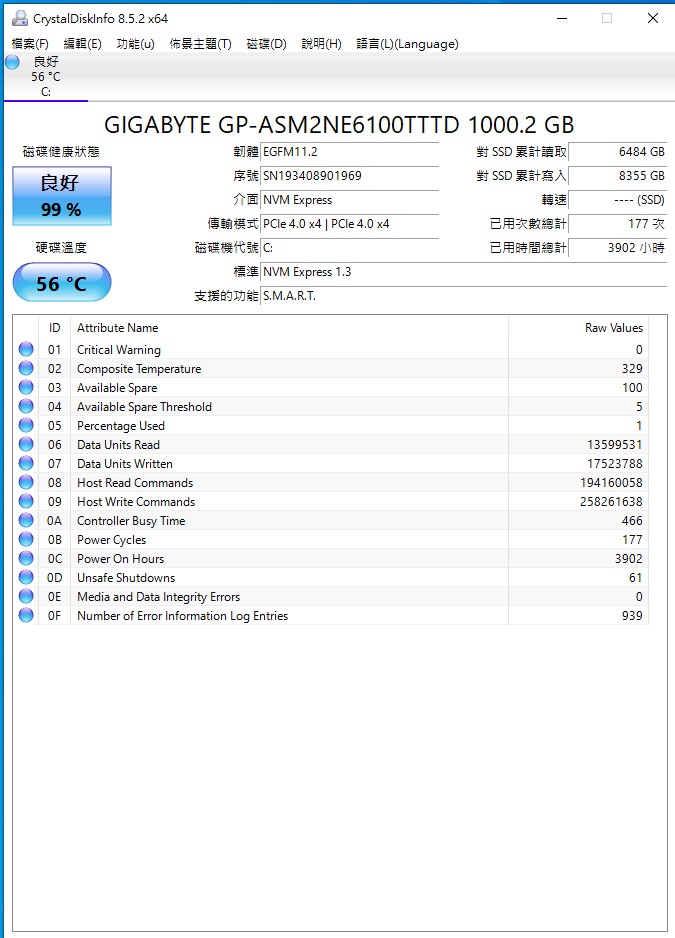This screenshot has height=938, width=675.
Task: Click the blue status orb beside the 良好 C: drive entry
Action: pyautogui.click(x=13, y=62)
